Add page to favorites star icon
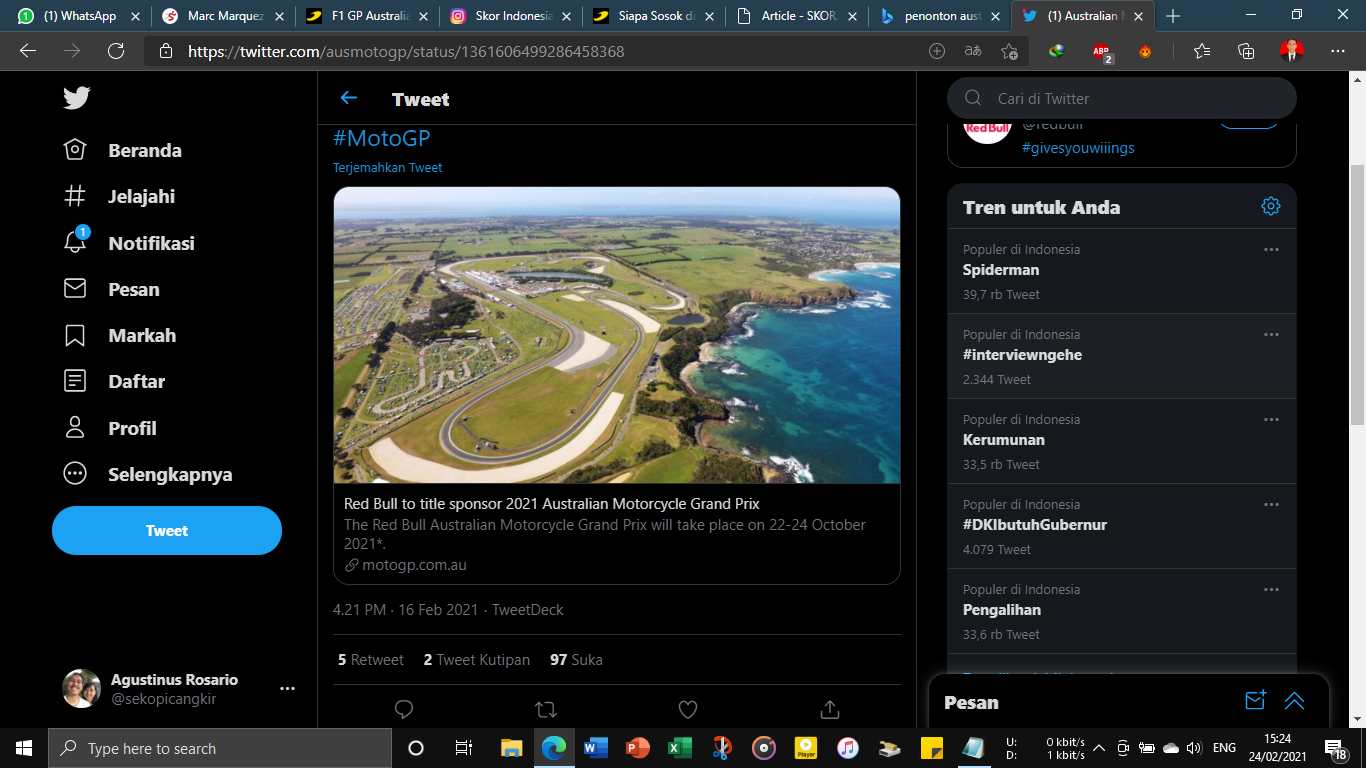1366x768 pixels. coord(1010,51)
